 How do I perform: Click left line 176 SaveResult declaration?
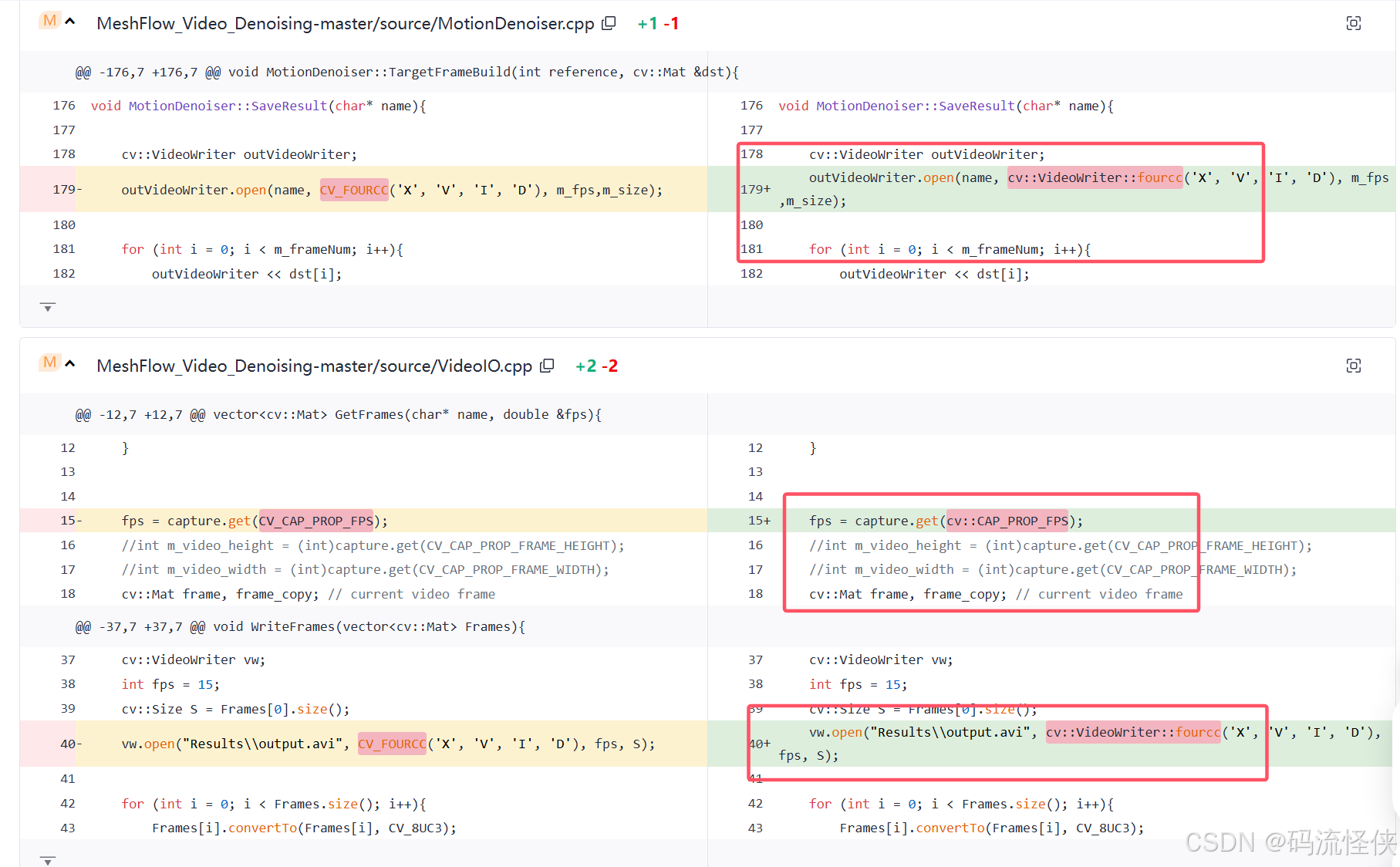pyautogui.click(x=258, y=106)
